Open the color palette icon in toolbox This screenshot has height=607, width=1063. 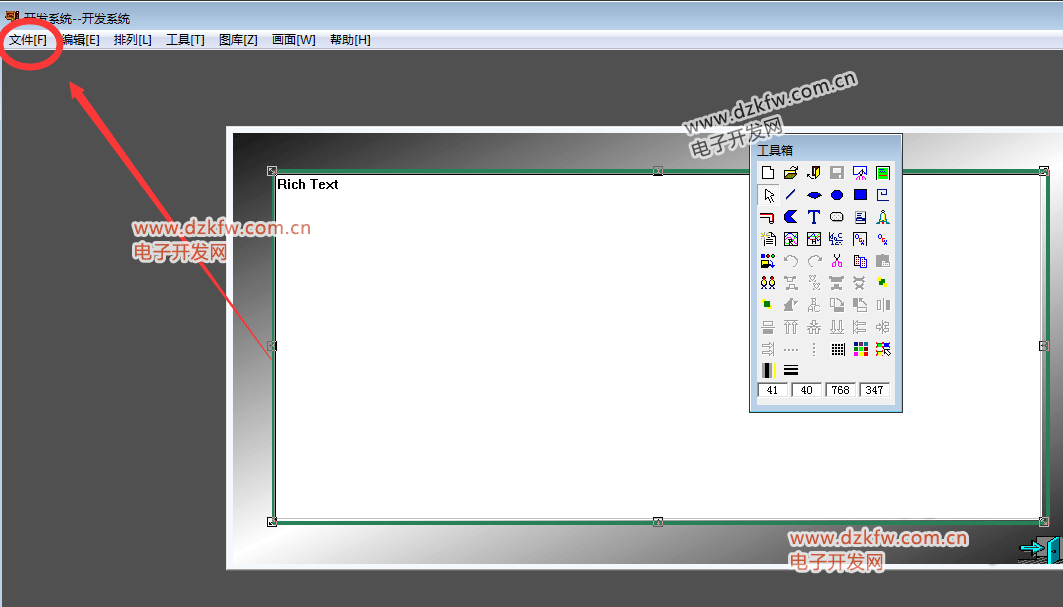point(860,349)
